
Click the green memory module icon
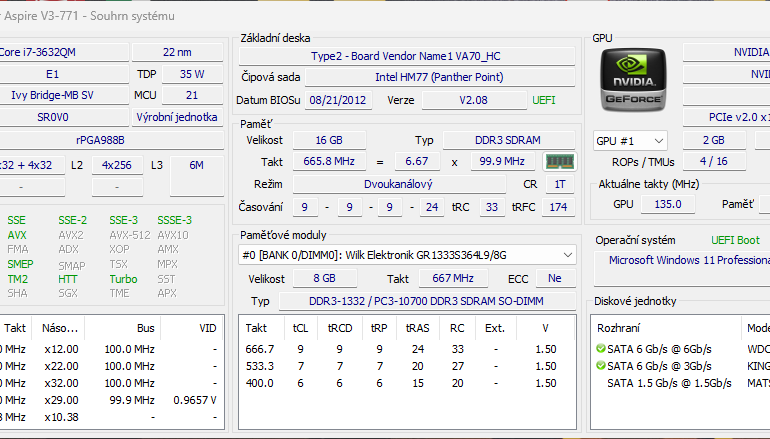click(x=556, y=161)
